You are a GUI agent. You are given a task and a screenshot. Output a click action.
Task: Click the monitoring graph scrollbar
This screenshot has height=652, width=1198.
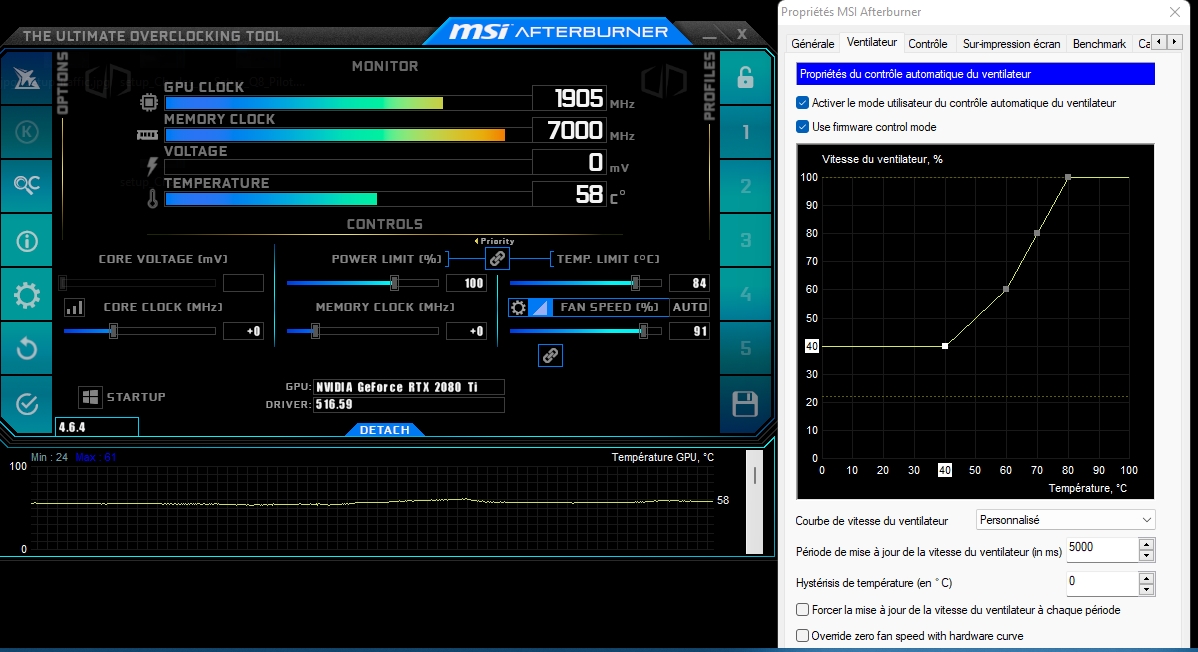coord(754,501)
